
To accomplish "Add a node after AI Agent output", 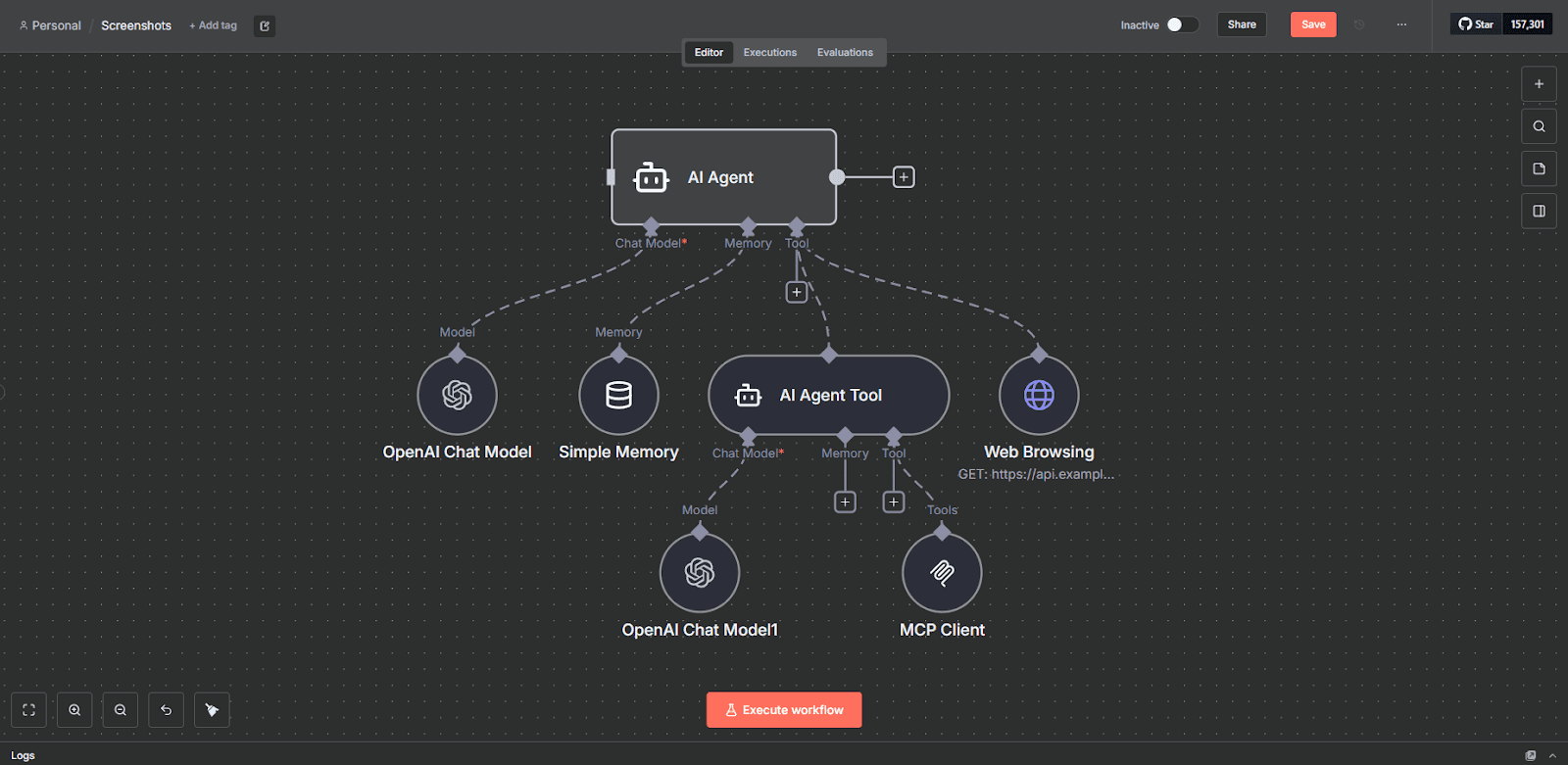I will [x=904, y=177].
